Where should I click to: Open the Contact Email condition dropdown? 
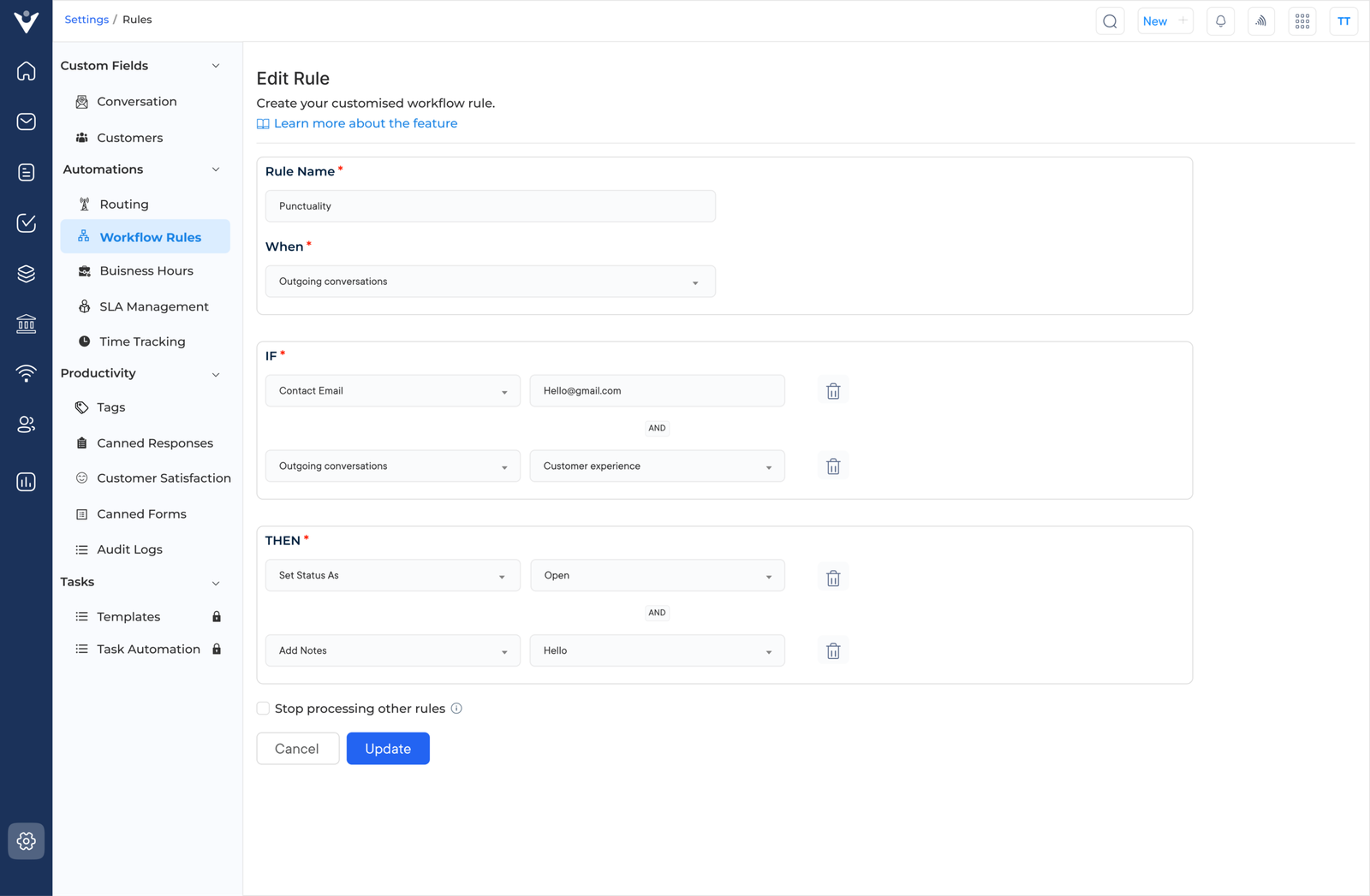tap(392, 391)
